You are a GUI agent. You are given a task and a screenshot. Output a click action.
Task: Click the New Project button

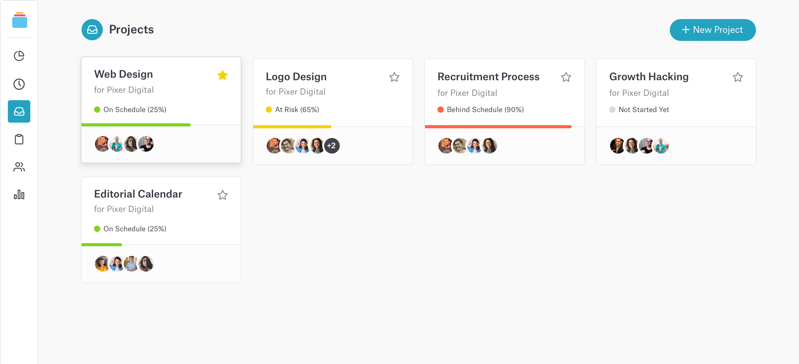(712, 30)
